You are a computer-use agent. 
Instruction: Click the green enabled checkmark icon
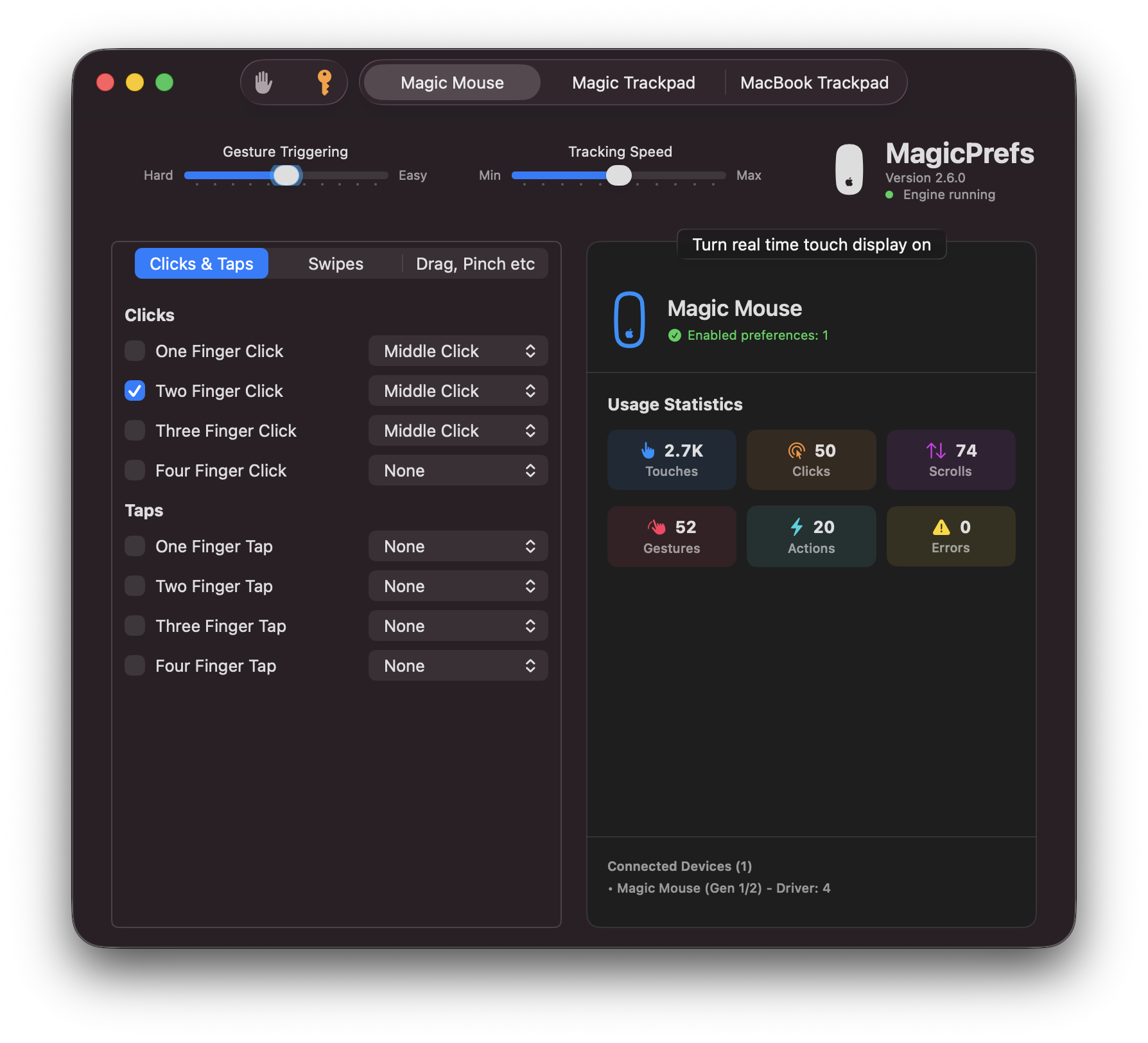coord(674,335)
